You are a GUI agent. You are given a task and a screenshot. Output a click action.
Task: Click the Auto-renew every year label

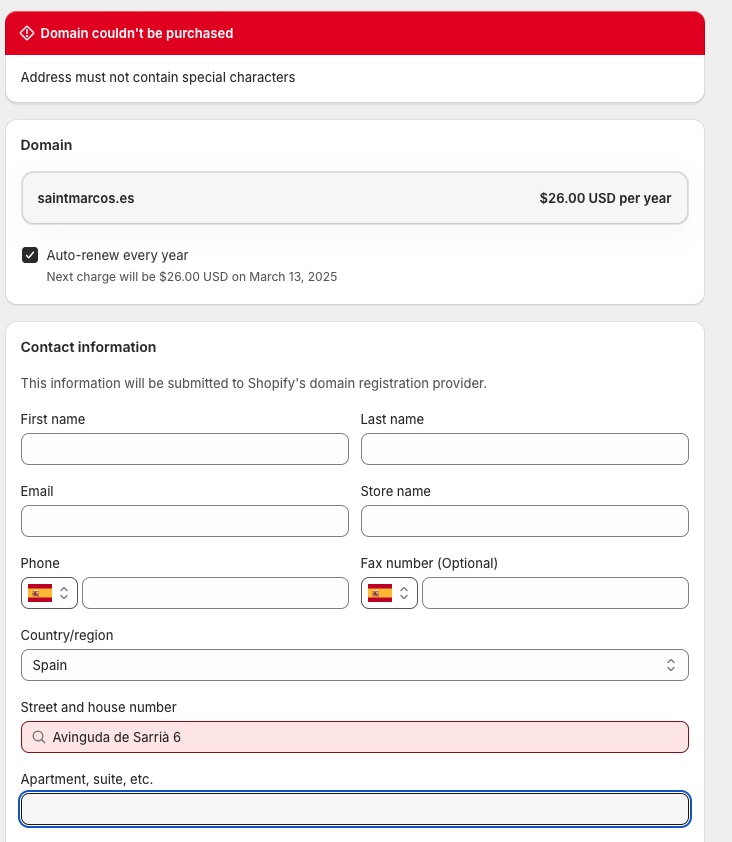click(x=117, y=255)
